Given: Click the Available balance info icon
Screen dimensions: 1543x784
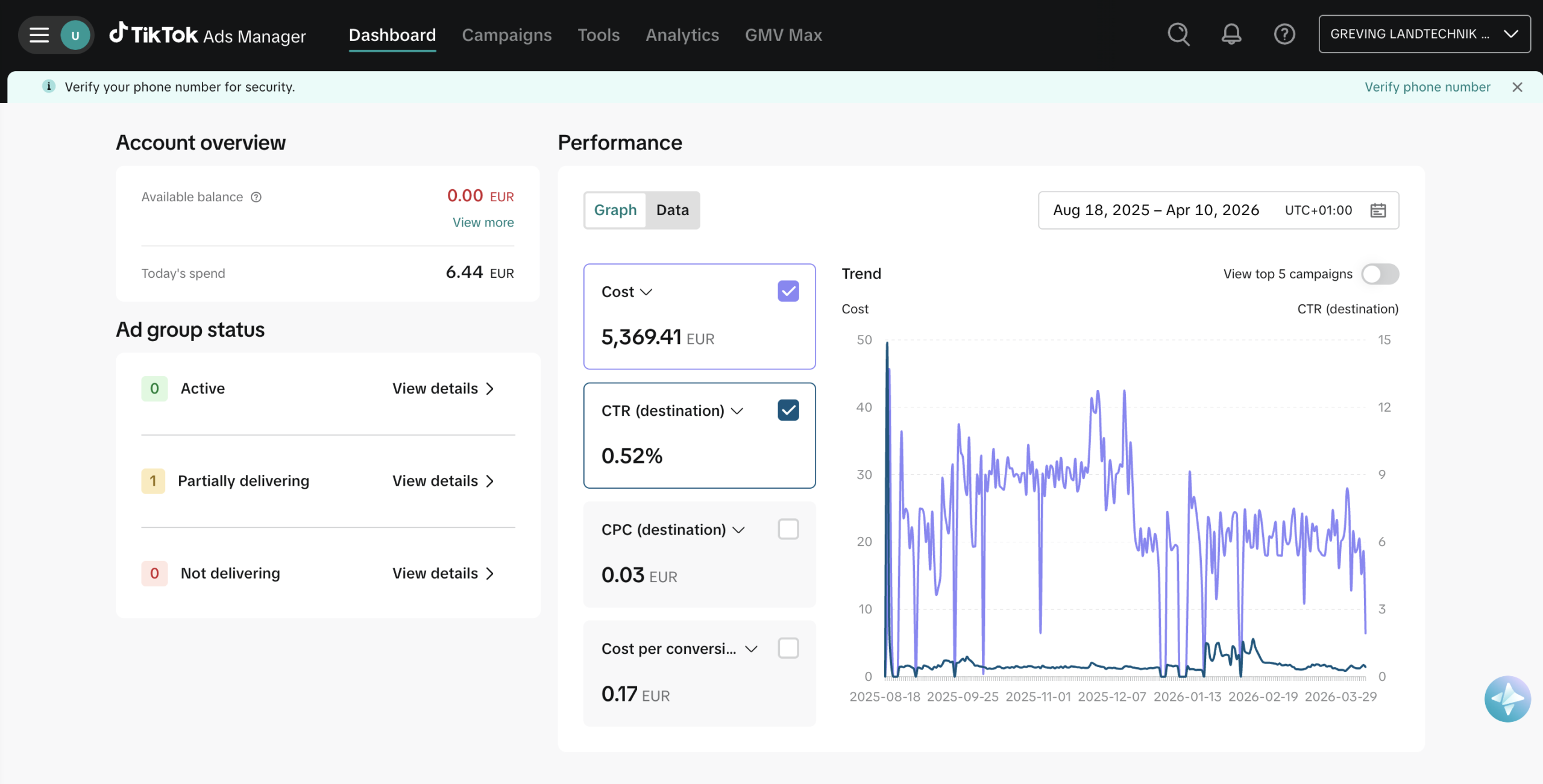Looking at the screenshot, I should (x=256, y=197).
